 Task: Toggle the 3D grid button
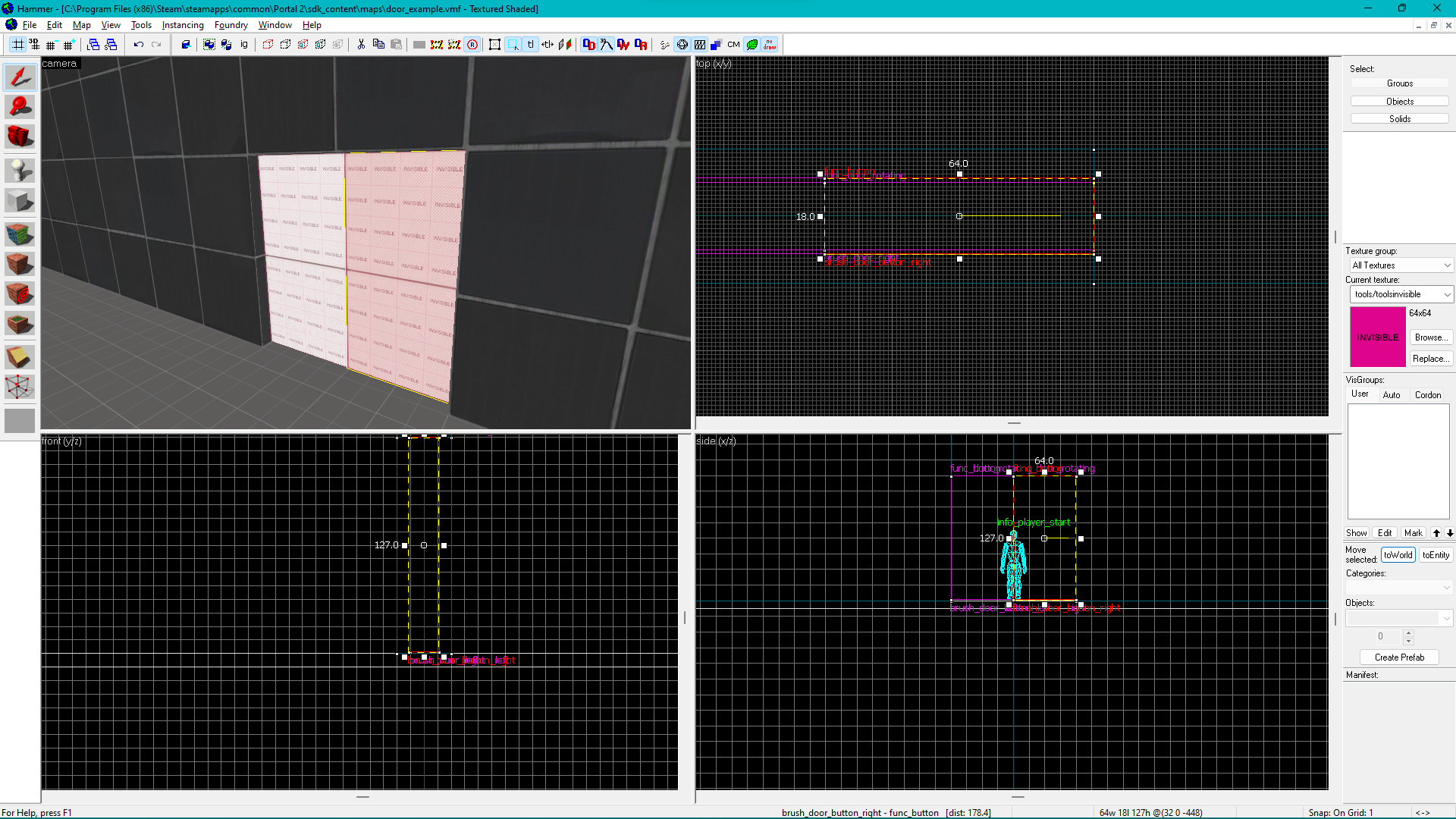[34, 45]
